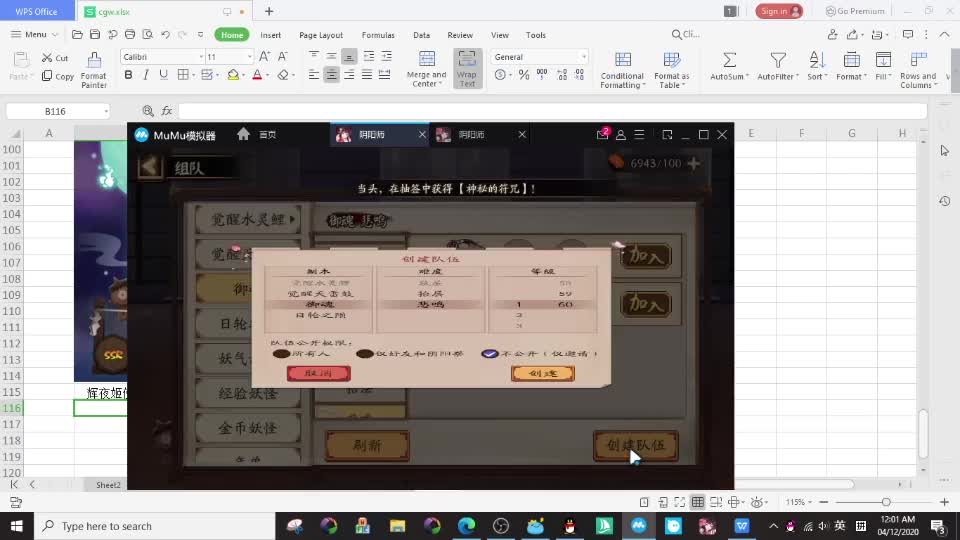Click the MuMu emulator home icon
The image size is (960, 540).
click(x=243, y=134)
